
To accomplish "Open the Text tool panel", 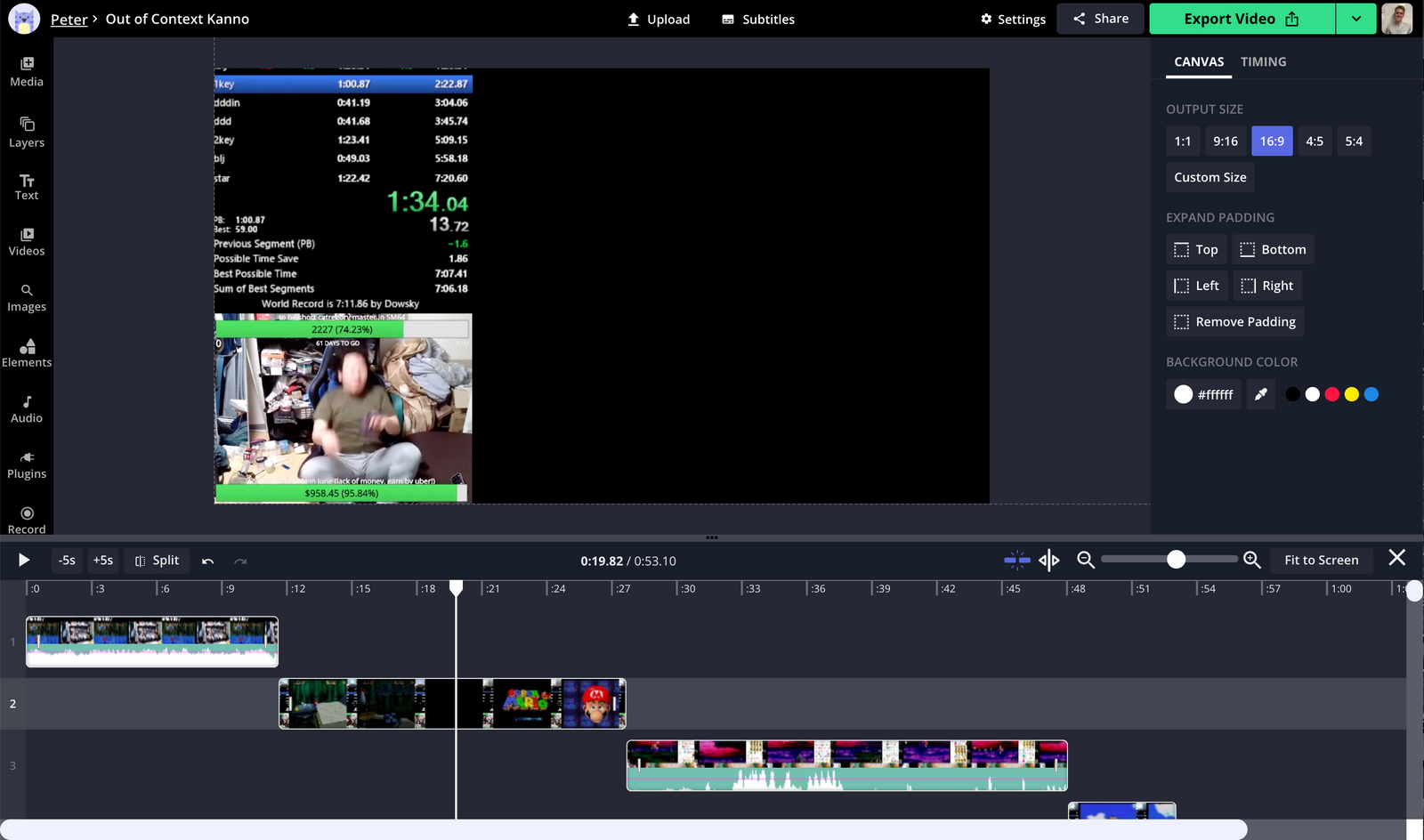I will 26,185.
